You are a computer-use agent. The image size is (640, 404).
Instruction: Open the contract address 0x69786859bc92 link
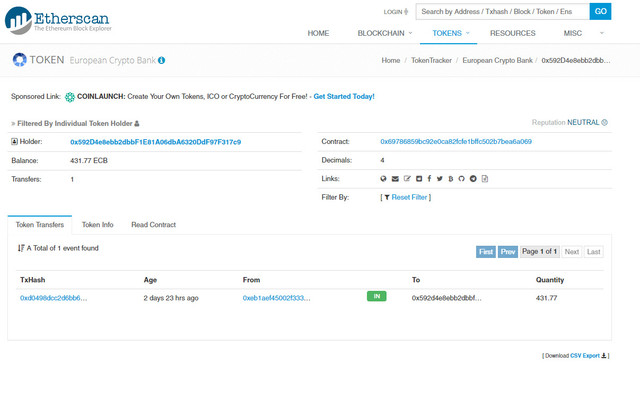click(456, 142)
